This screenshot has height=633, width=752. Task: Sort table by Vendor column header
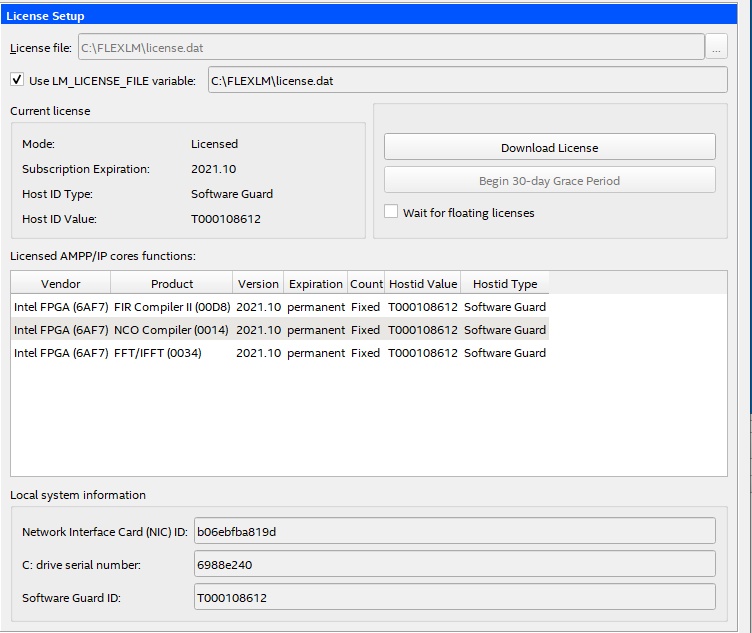click(x=60, y=284)
